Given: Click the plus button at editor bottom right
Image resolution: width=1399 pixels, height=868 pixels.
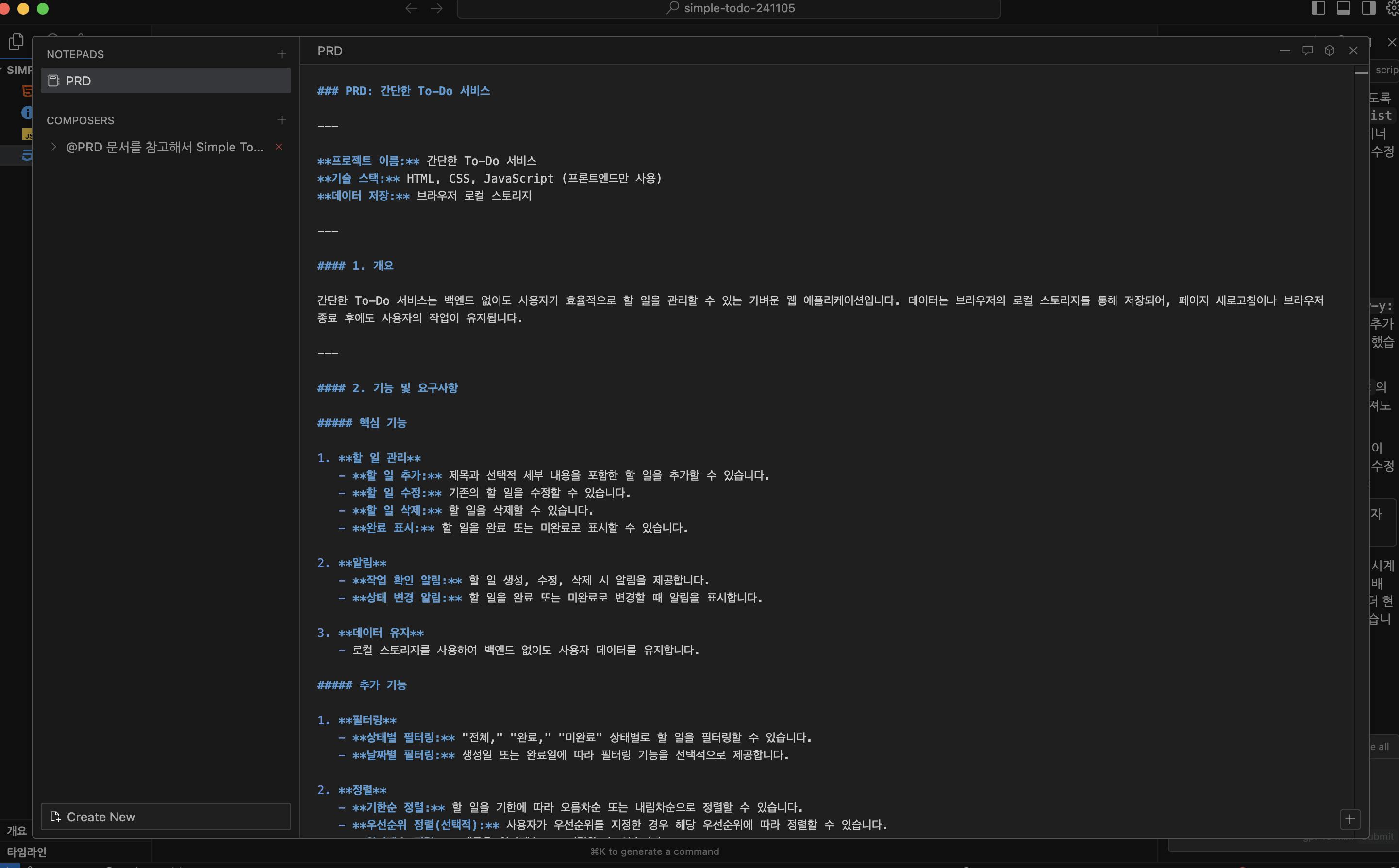Looking at the screenshot, I should [x=1349, y=819].
